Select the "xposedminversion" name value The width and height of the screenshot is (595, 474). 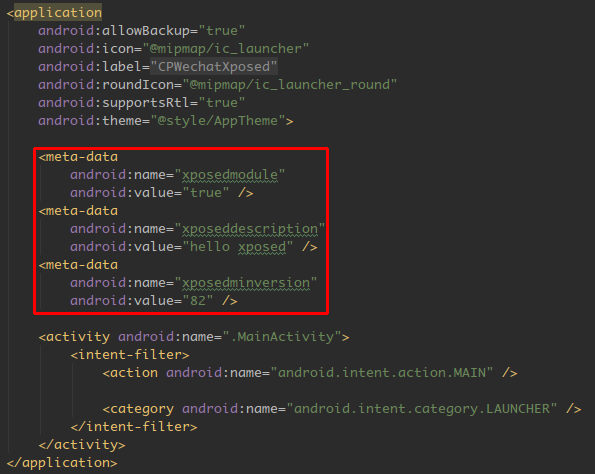click(246, 283)
